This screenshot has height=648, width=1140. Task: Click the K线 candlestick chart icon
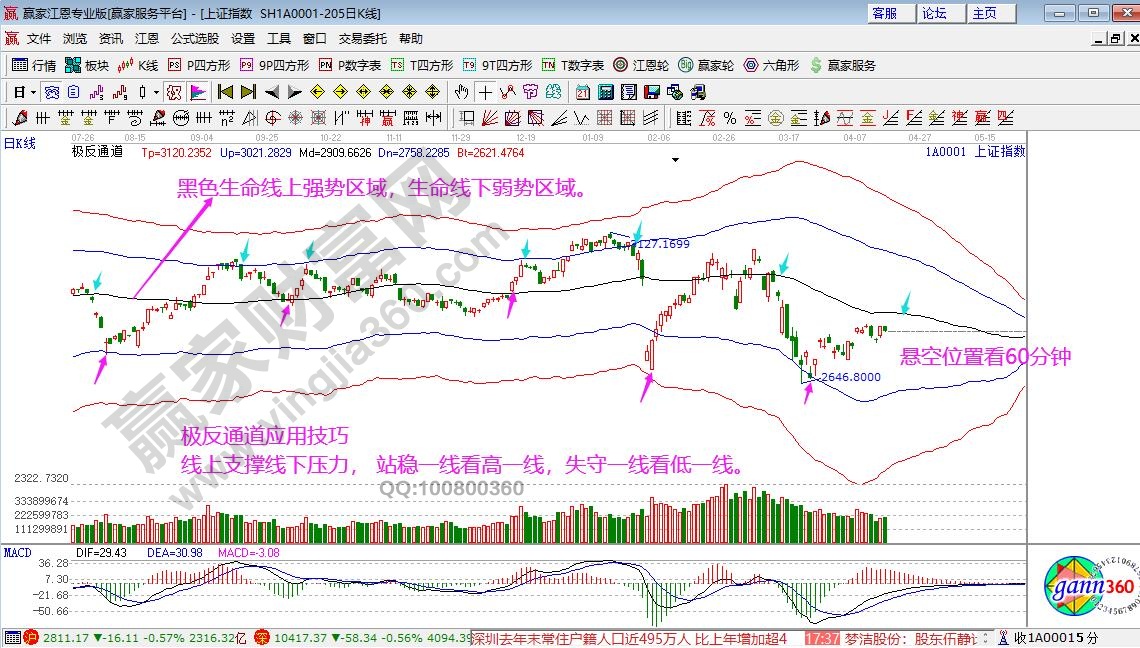(x=138, y=65)
